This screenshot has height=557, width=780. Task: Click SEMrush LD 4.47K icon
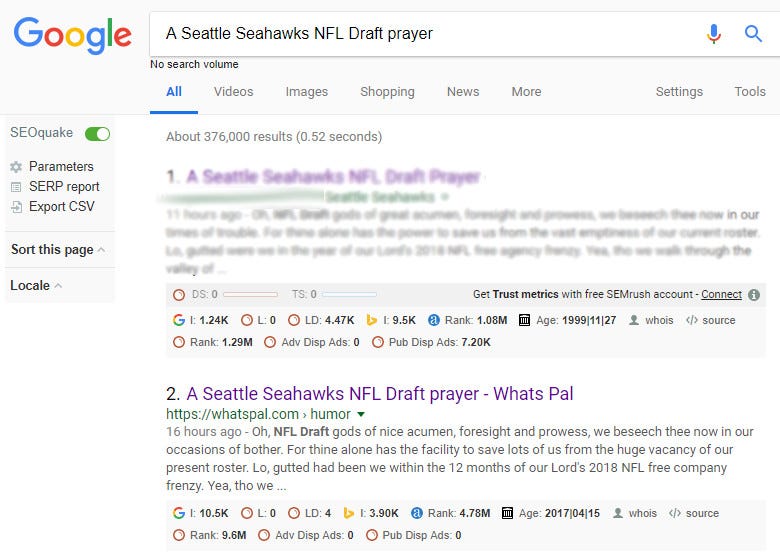coord(294,320)
